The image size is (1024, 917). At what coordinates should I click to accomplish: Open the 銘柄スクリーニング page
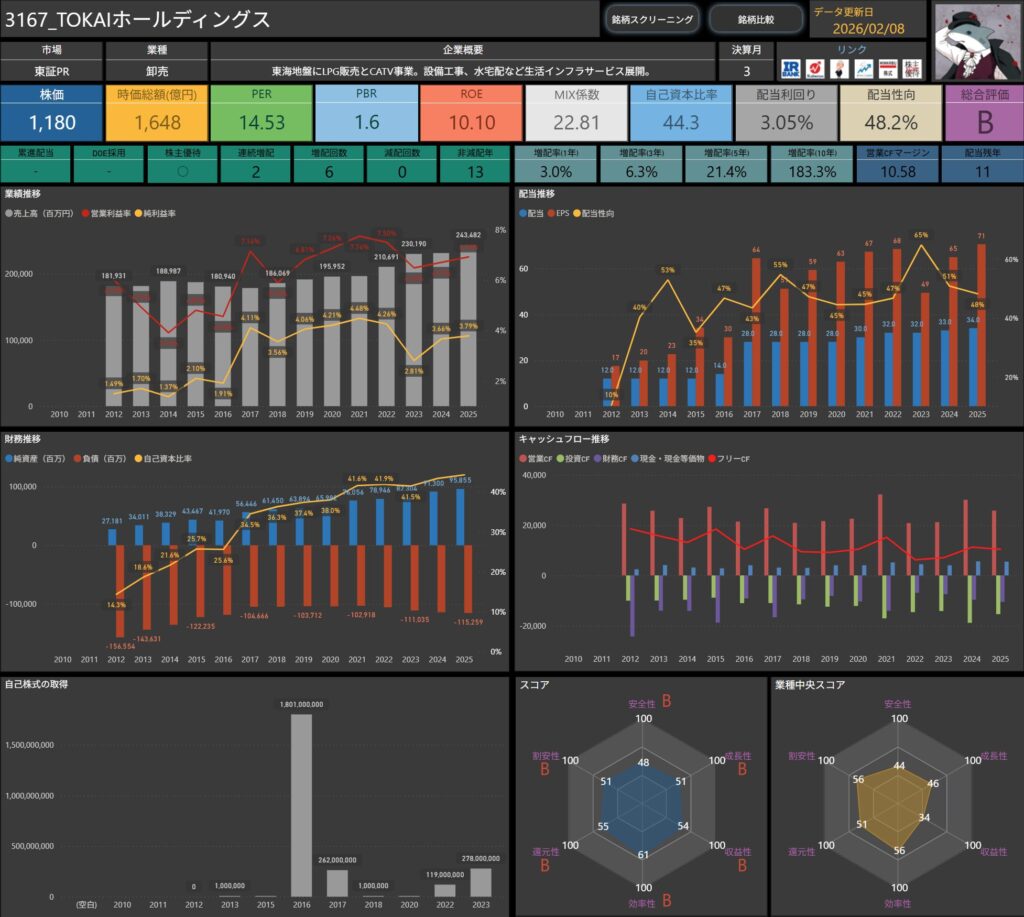(652, 19)
